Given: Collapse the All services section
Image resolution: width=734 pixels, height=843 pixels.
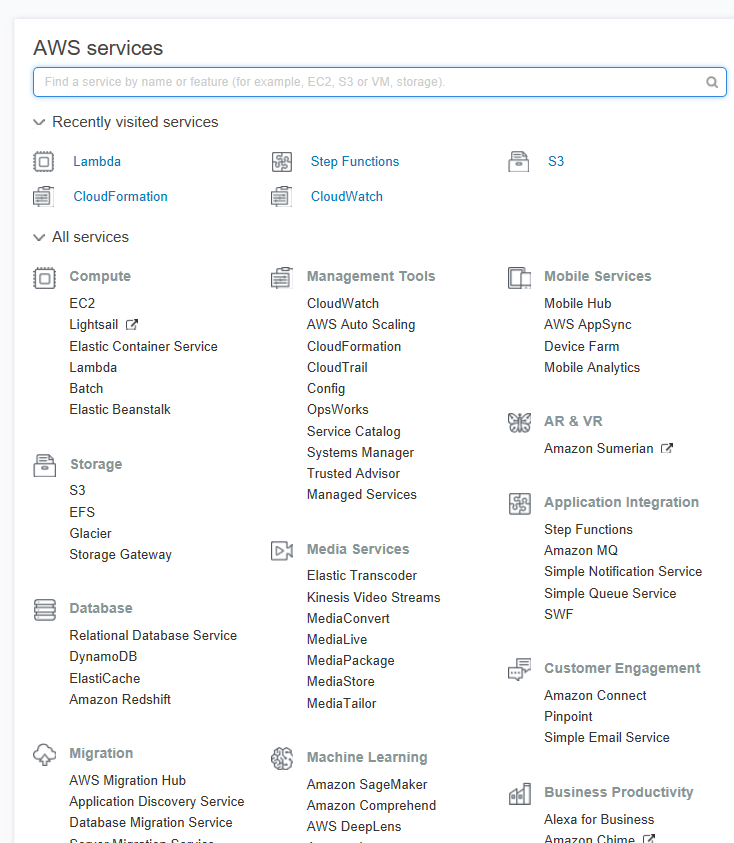Looking at the screenshot, I should [x=39, y=237].
